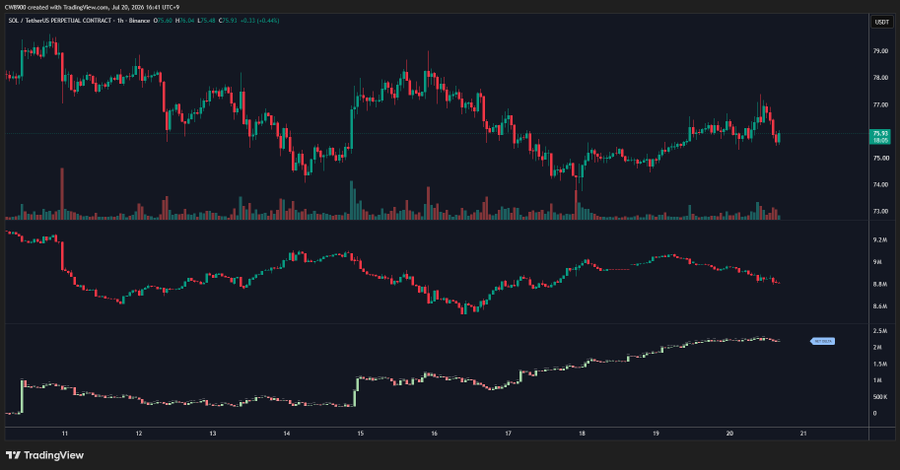Click the 8.8M scale label
This screenshot has height=470, width=900.
(880, 284)
